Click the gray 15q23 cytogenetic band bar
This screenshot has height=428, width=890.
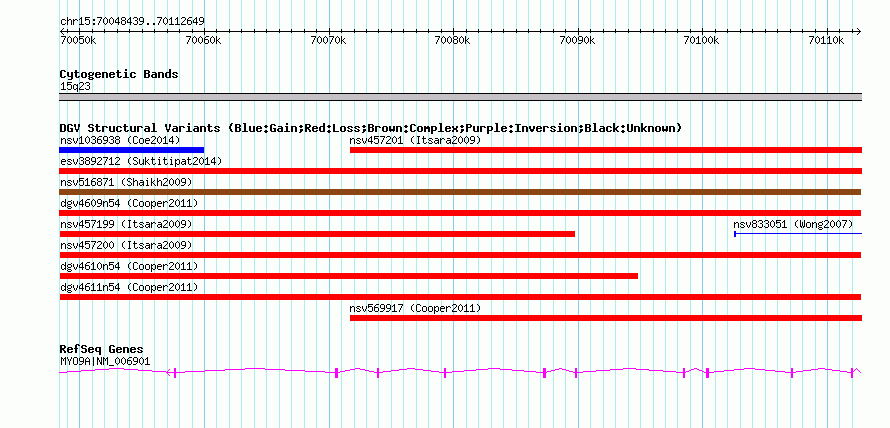460,96
